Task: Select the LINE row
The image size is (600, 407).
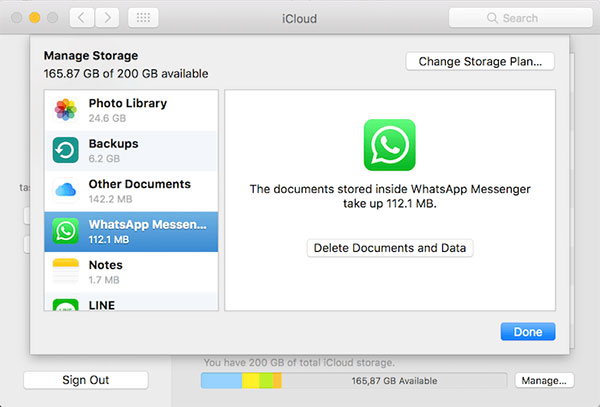Action: pyautogui.click(x=131, y=301)
